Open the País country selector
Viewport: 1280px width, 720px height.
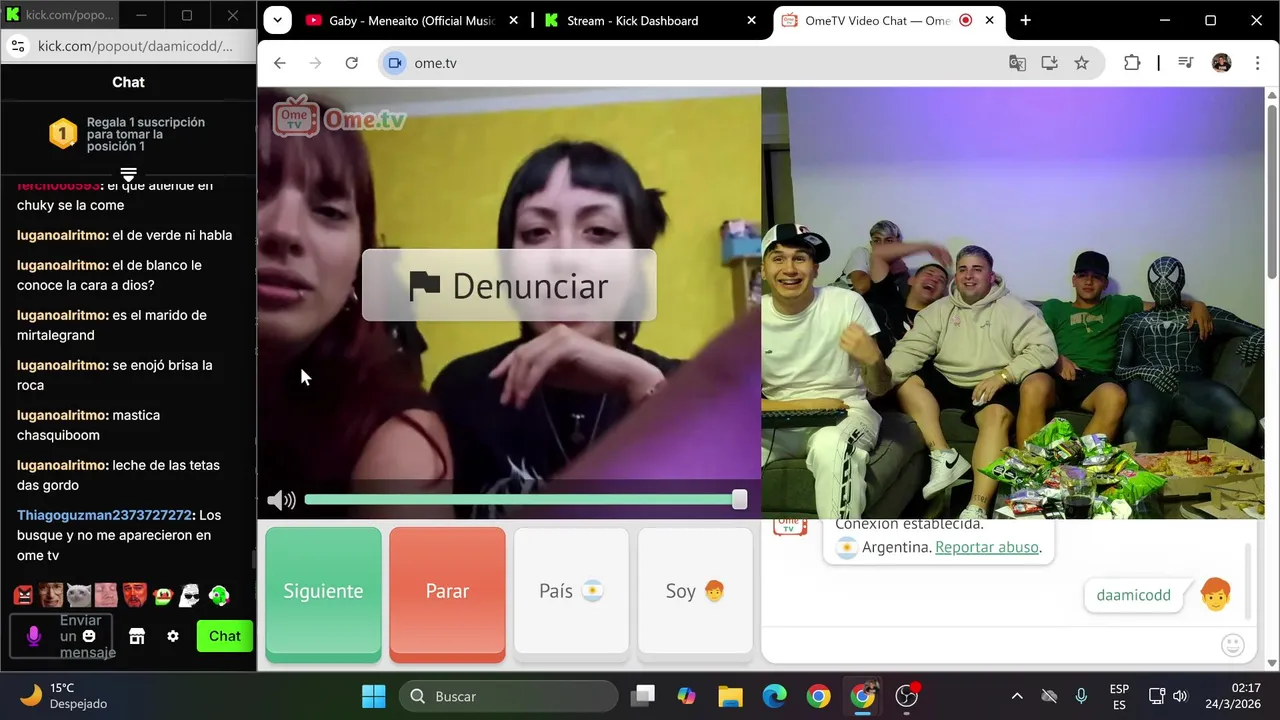571,592
